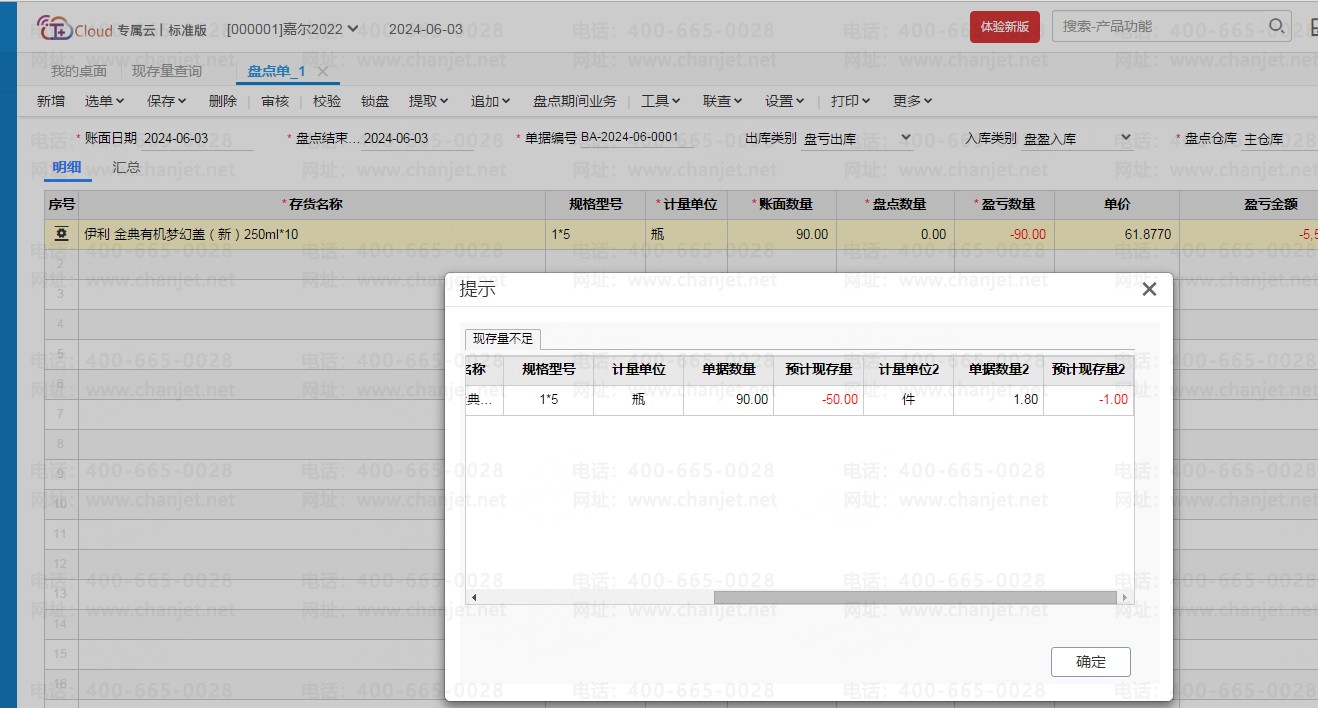
Task: Click the 账面数量 cell 90.00 in main grid
Action: click(782, 234)
